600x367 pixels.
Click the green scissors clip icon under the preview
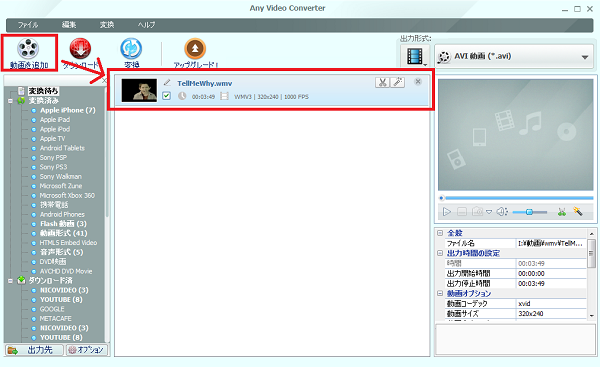[561, 212]
